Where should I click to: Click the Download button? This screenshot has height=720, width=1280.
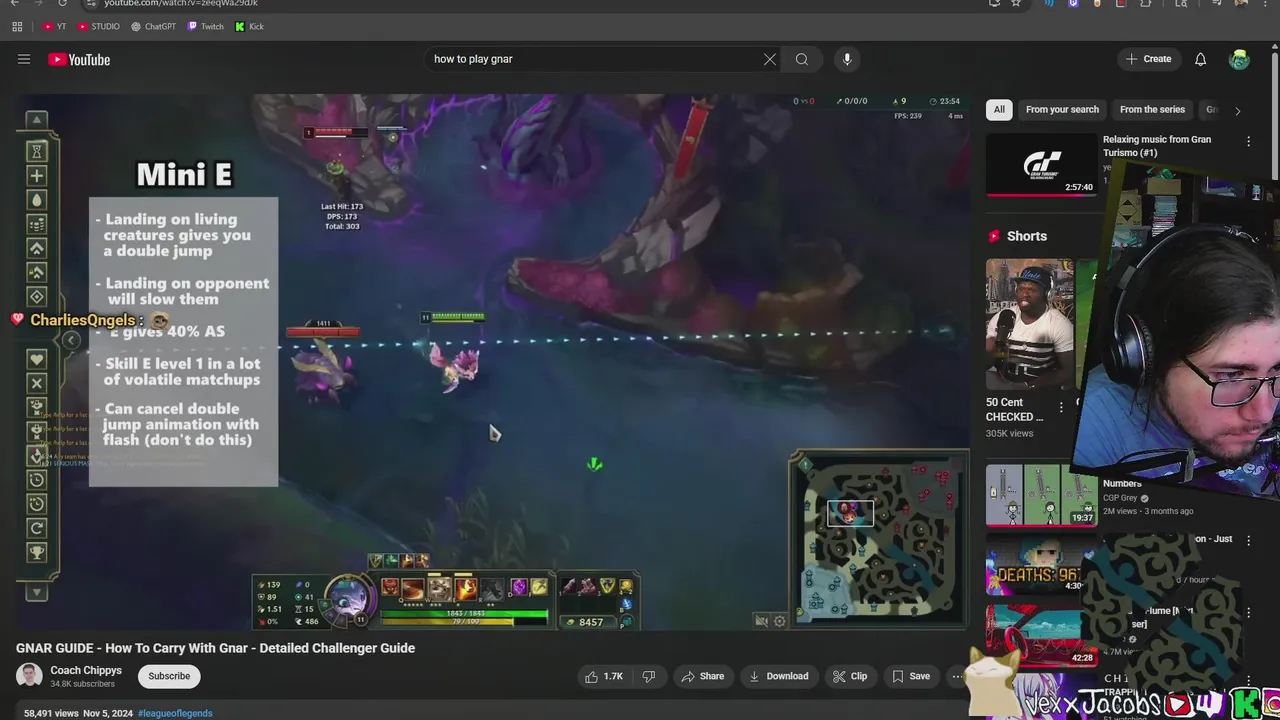click(779, 676)
